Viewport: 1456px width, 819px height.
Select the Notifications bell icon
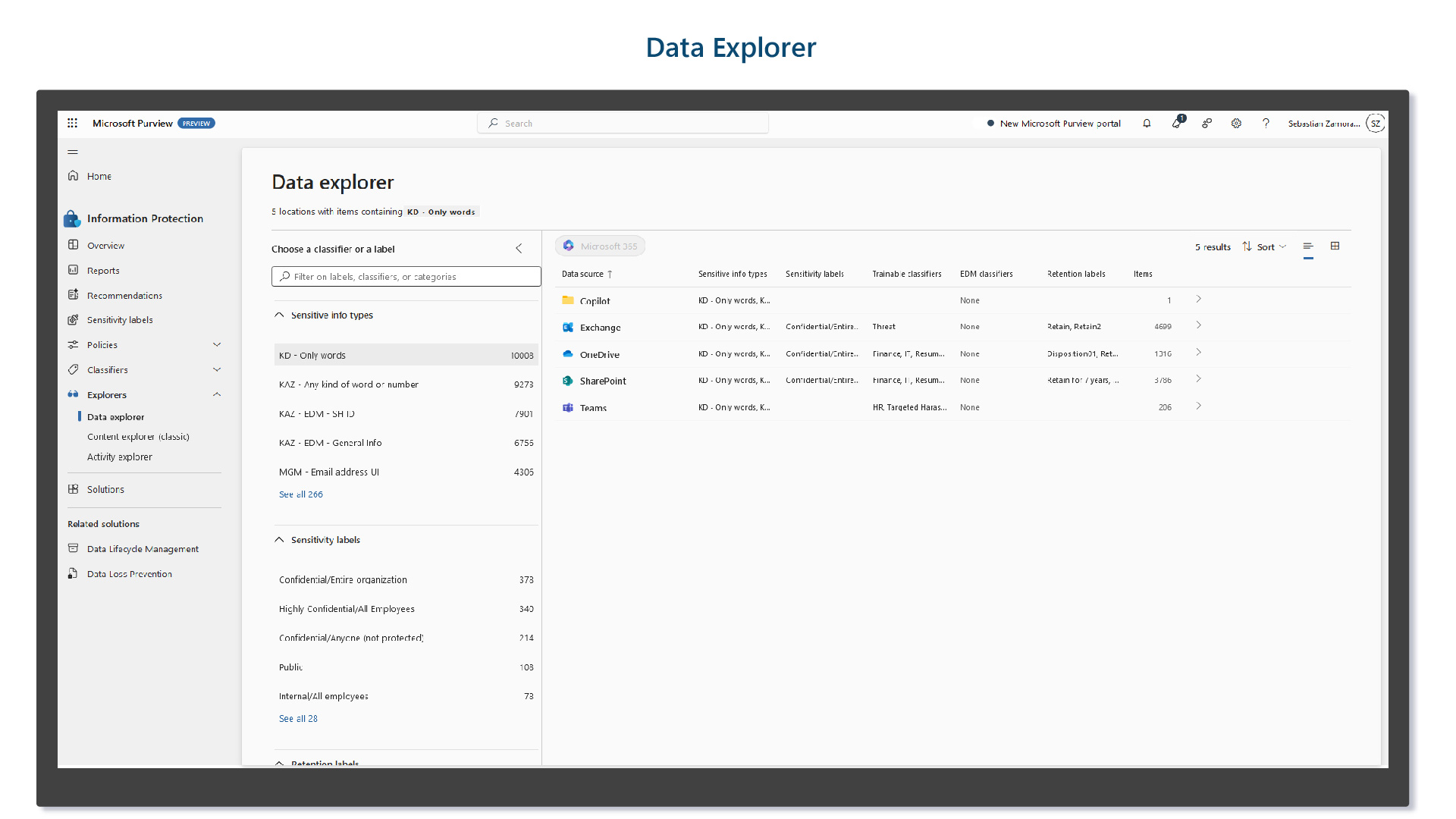(x=1148, y=123)
